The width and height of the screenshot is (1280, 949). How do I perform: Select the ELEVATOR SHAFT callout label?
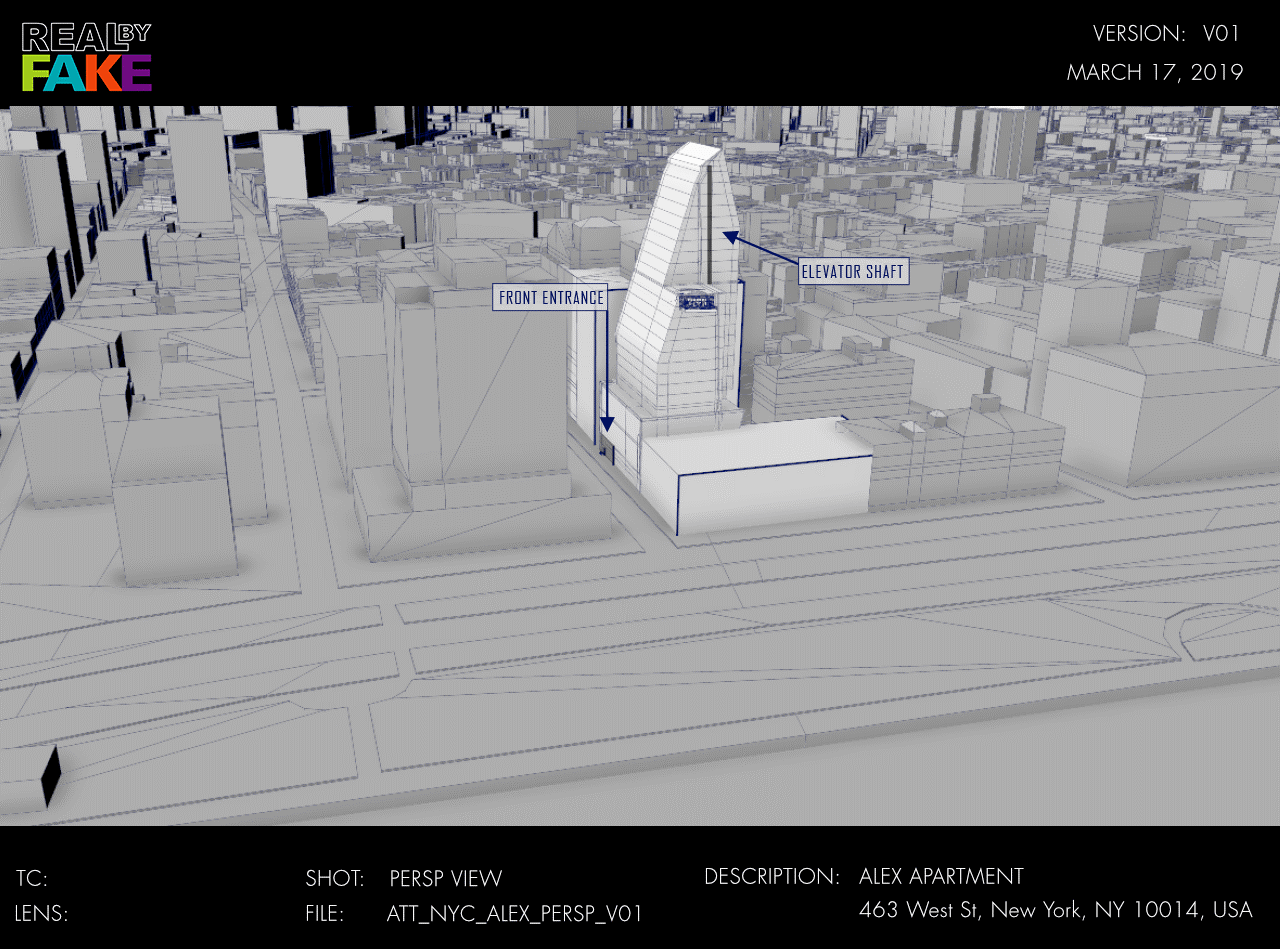(853, 271)
